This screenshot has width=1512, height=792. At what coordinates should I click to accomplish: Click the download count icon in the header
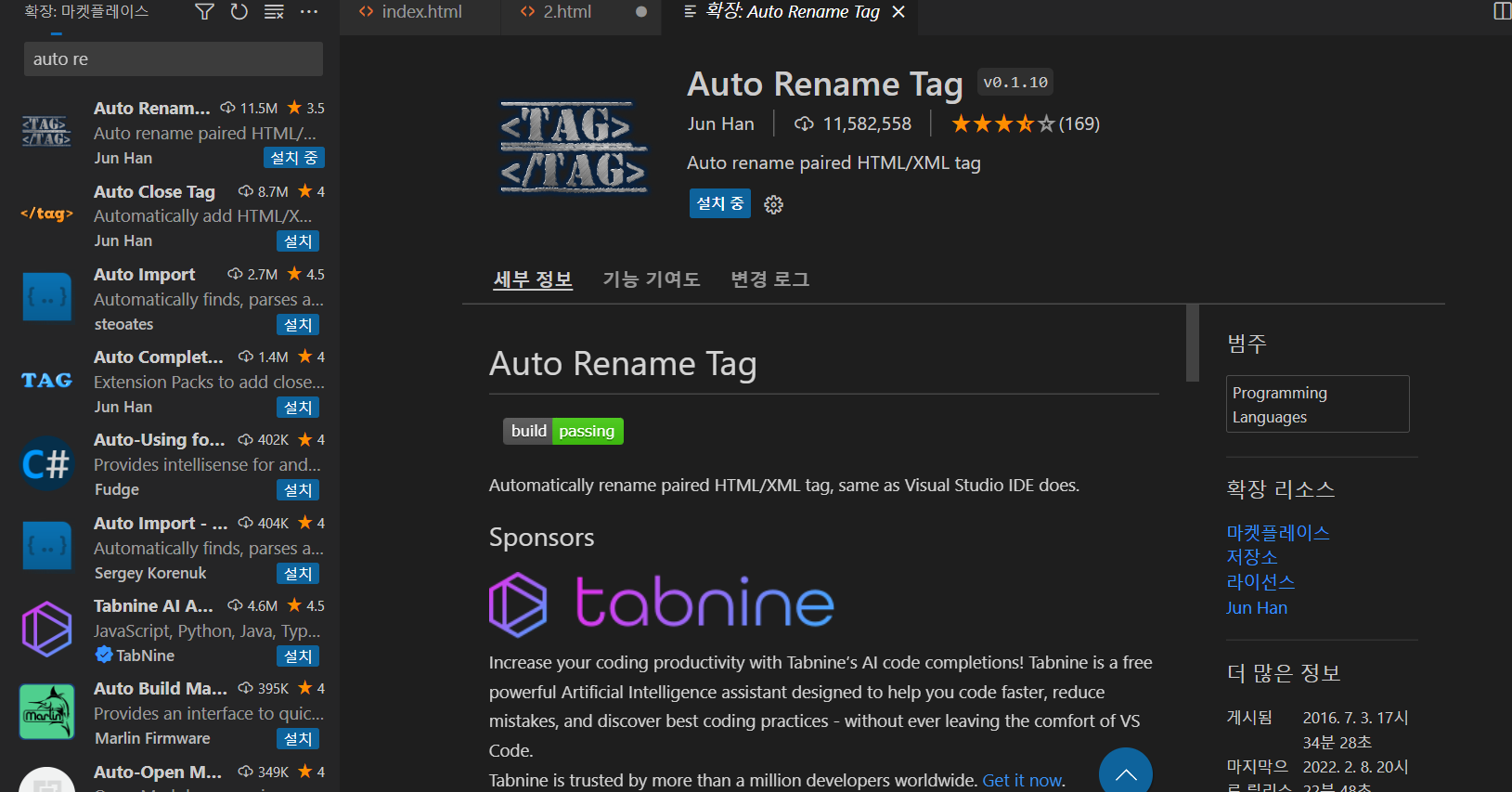click(x=804, y=123)
